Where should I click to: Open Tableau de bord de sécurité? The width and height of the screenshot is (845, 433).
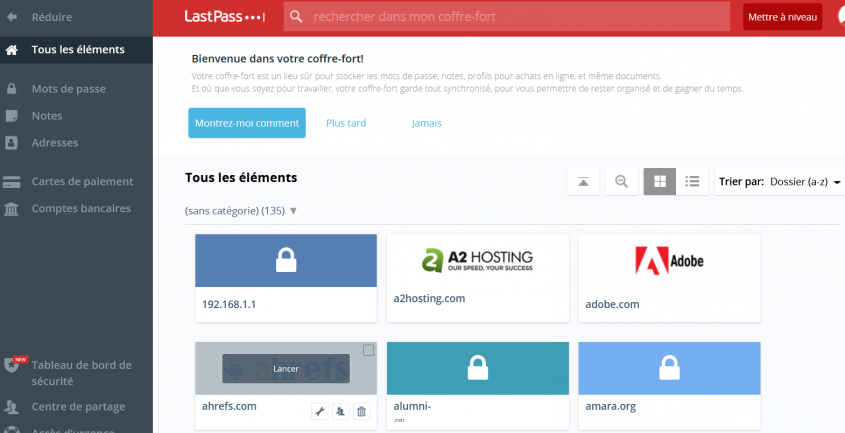tap(81, 373)
